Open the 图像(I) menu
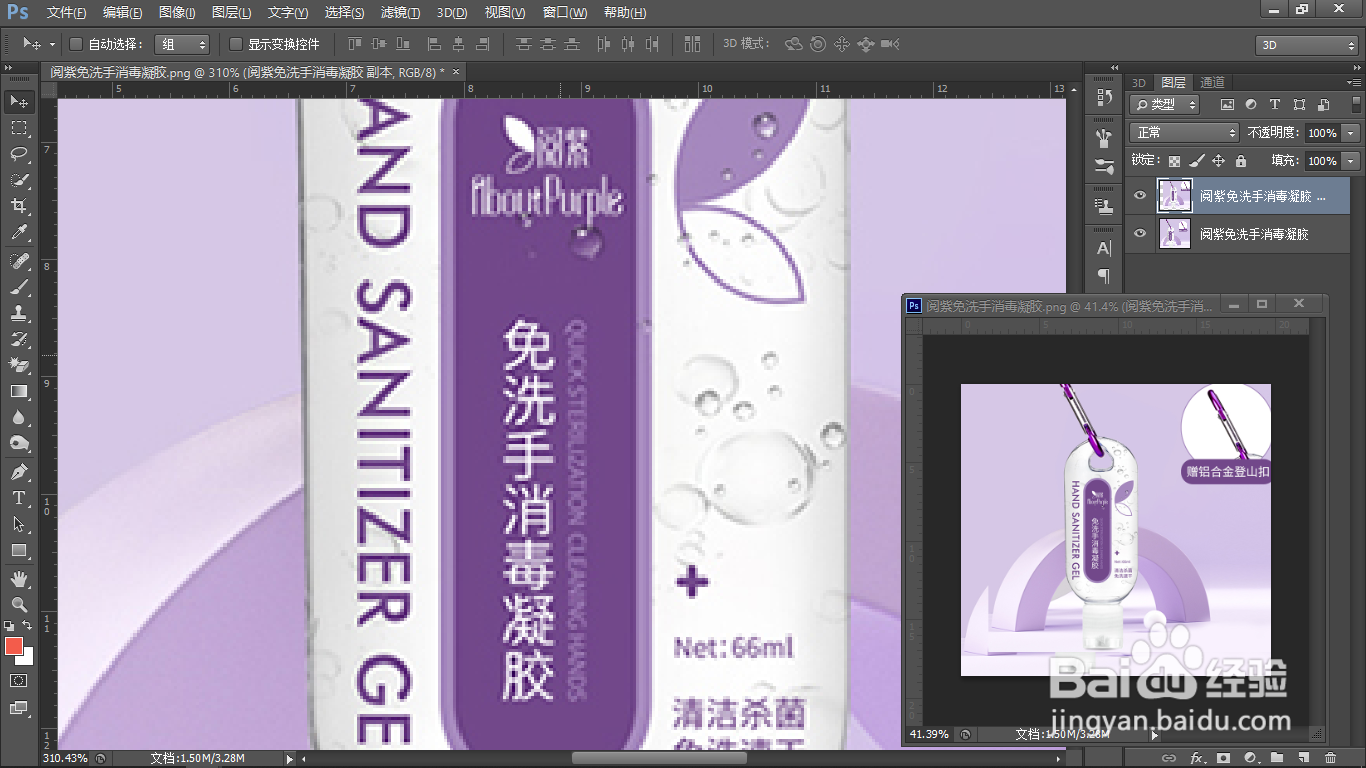Image resolution: width=1366 pixels, height=768 pixels. [177, 13]
